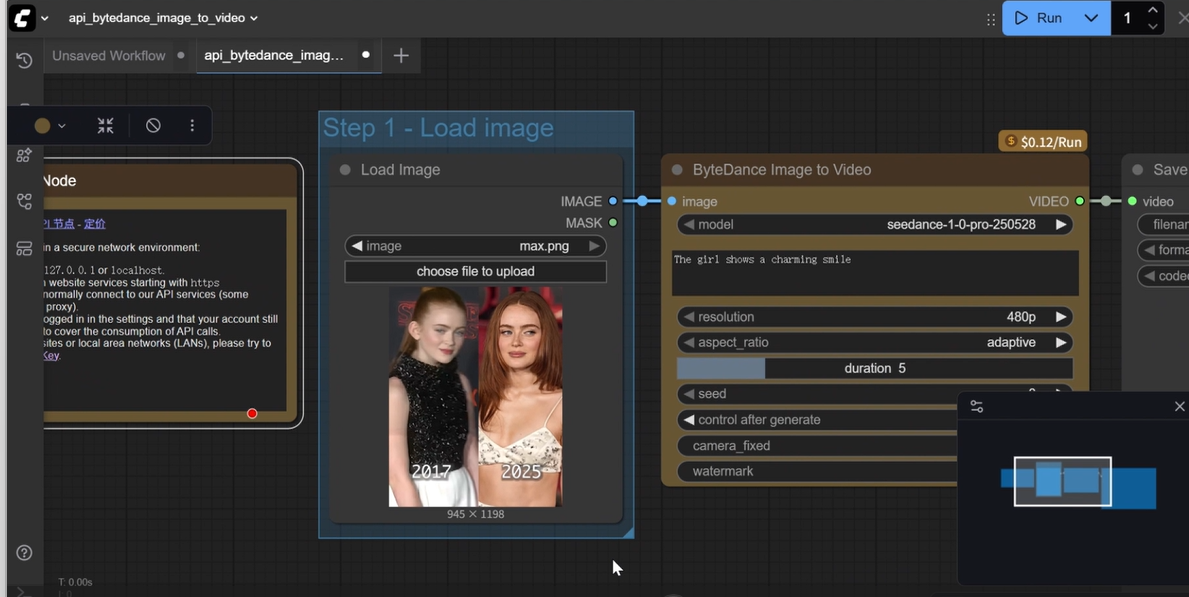This screenshot has width=1189, height=597.
Task: Click the duration slider
Action: click(x=874, y=368)
